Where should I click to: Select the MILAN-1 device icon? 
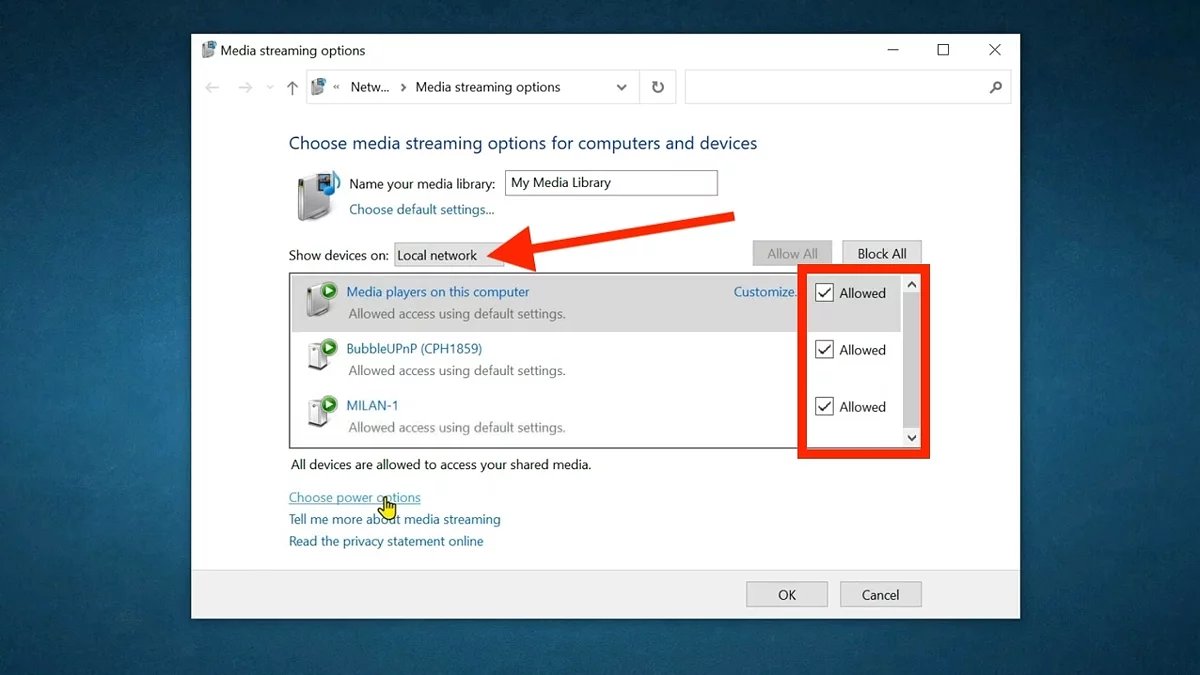click(x=322, y=412)
